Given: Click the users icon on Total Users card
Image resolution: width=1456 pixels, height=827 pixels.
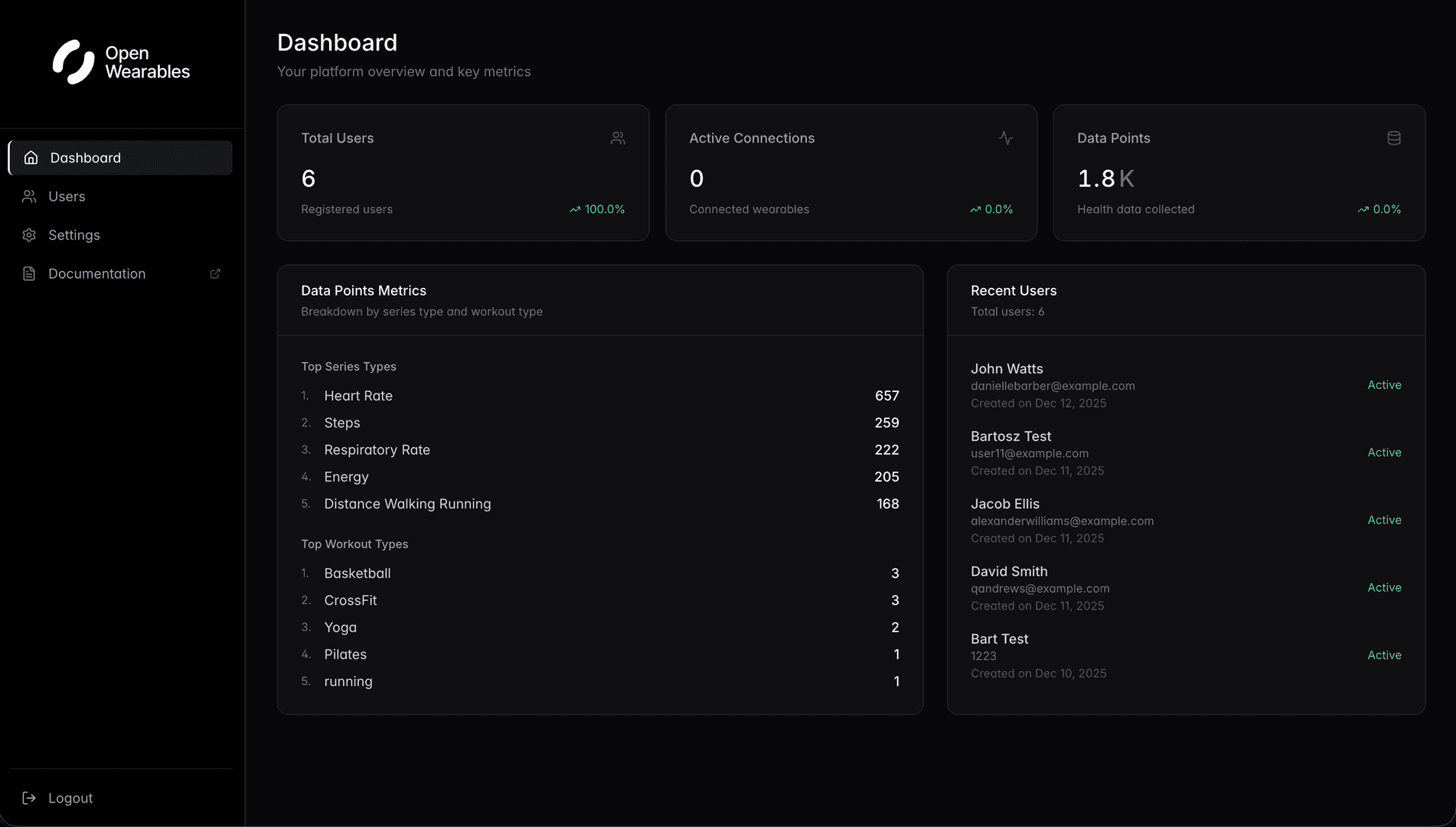Looking at the screenshot, I should 618,138.
